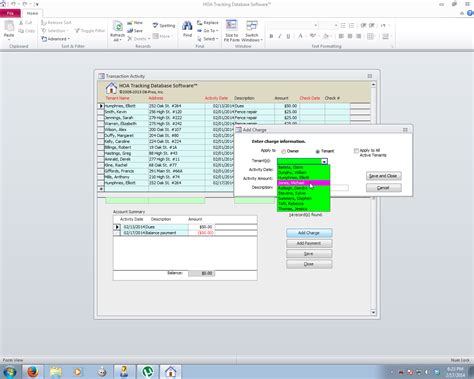The image size is (474, 379).
Task: Click the Underline formatting button
Action: (x=288, y=36)
